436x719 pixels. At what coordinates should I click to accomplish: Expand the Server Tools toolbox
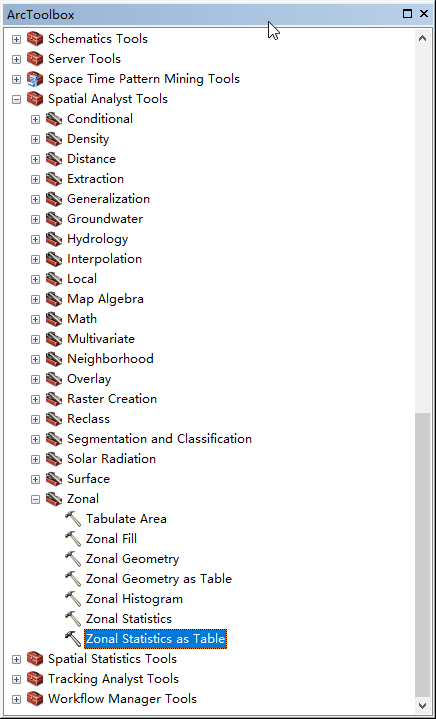click(x=17, y=59)
